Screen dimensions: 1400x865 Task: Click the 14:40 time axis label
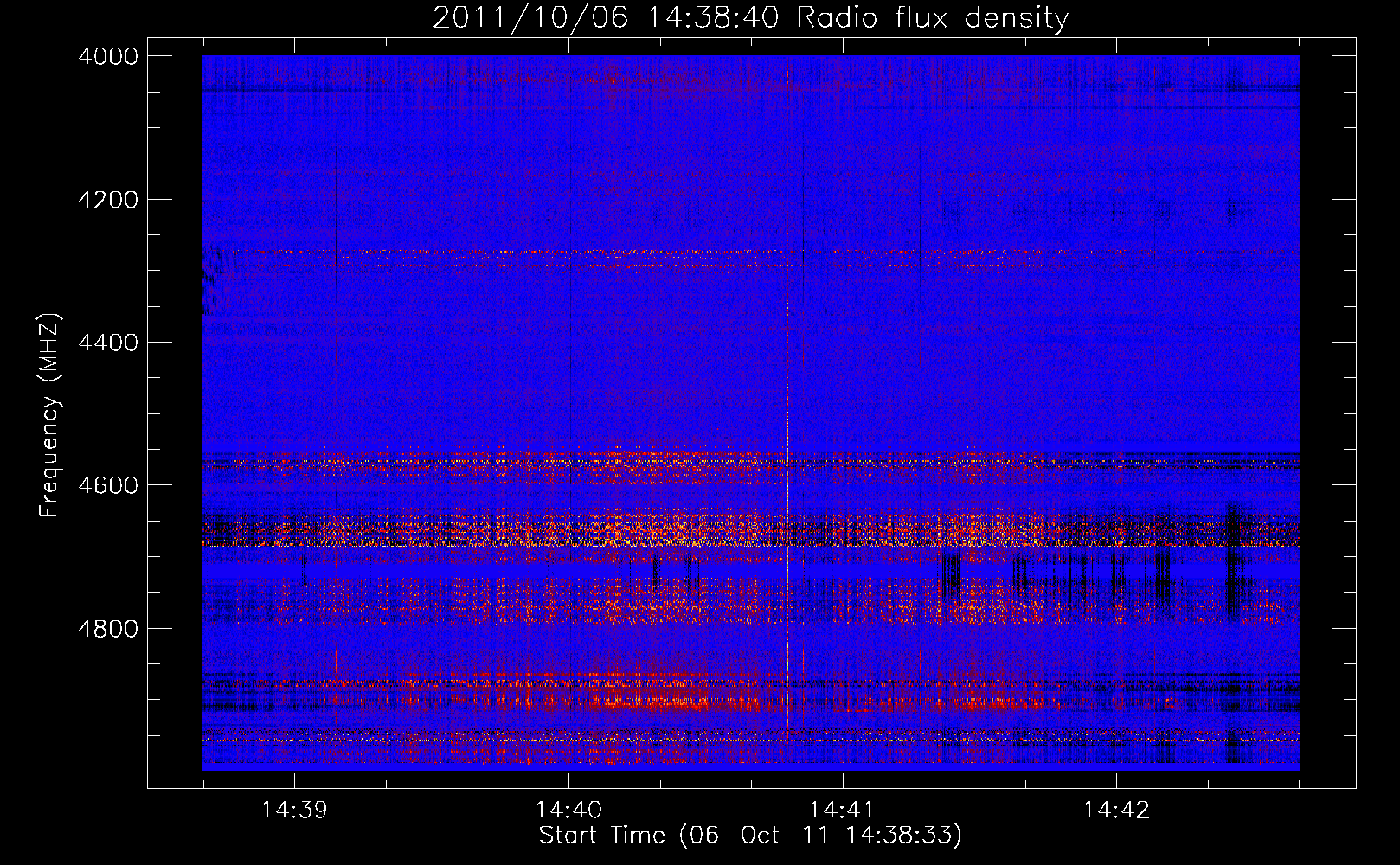click(x=568, y=811)
